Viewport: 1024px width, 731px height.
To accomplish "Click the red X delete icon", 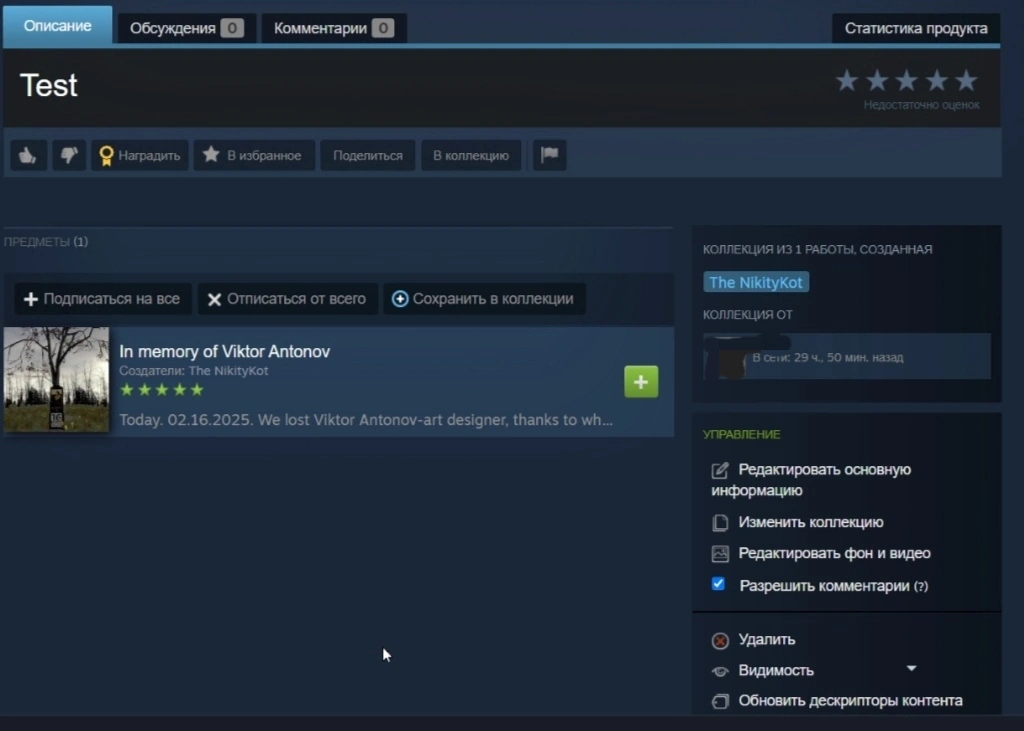I will (x=720, y=641).
